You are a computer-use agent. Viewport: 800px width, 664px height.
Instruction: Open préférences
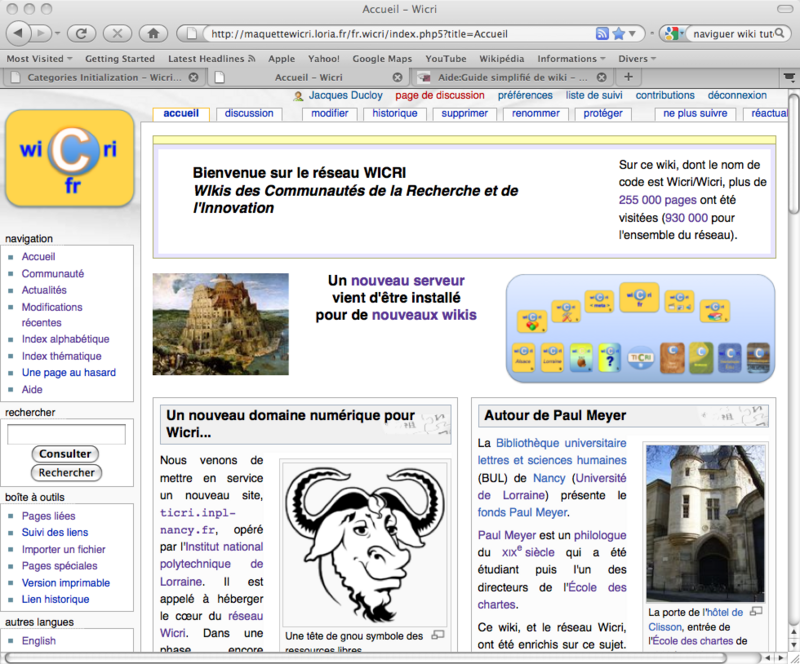[525, 95]
